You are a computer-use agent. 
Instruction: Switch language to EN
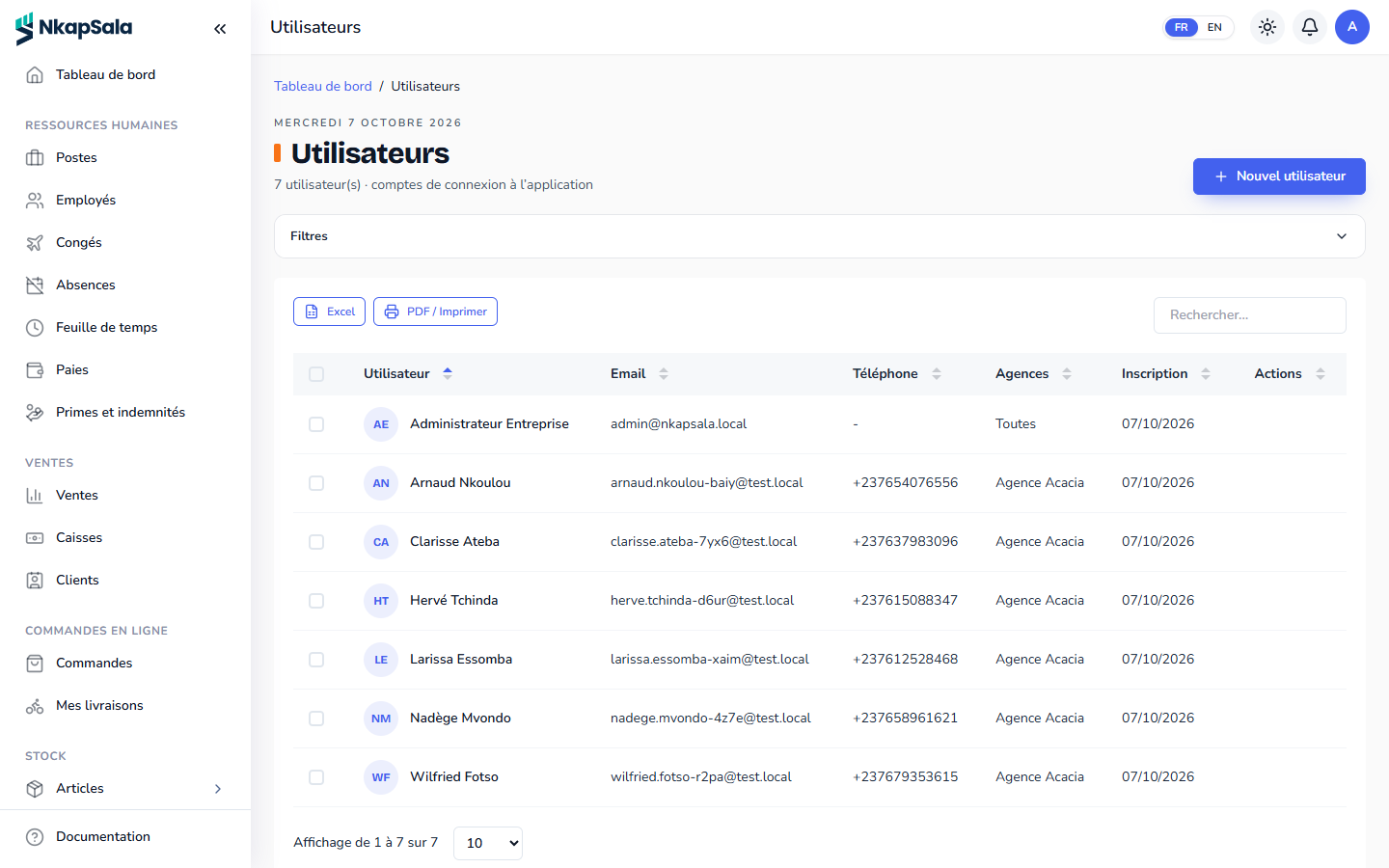click(1214, 27)
